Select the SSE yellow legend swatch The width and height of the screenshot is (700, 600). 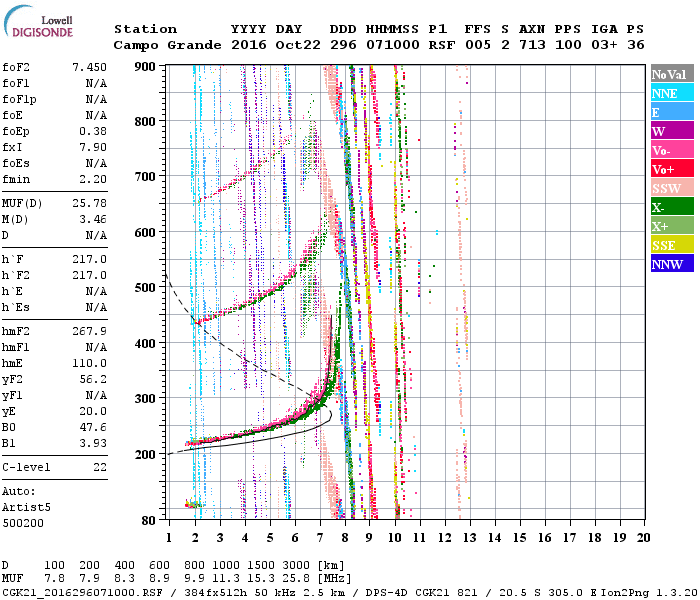tap(672, 244)
